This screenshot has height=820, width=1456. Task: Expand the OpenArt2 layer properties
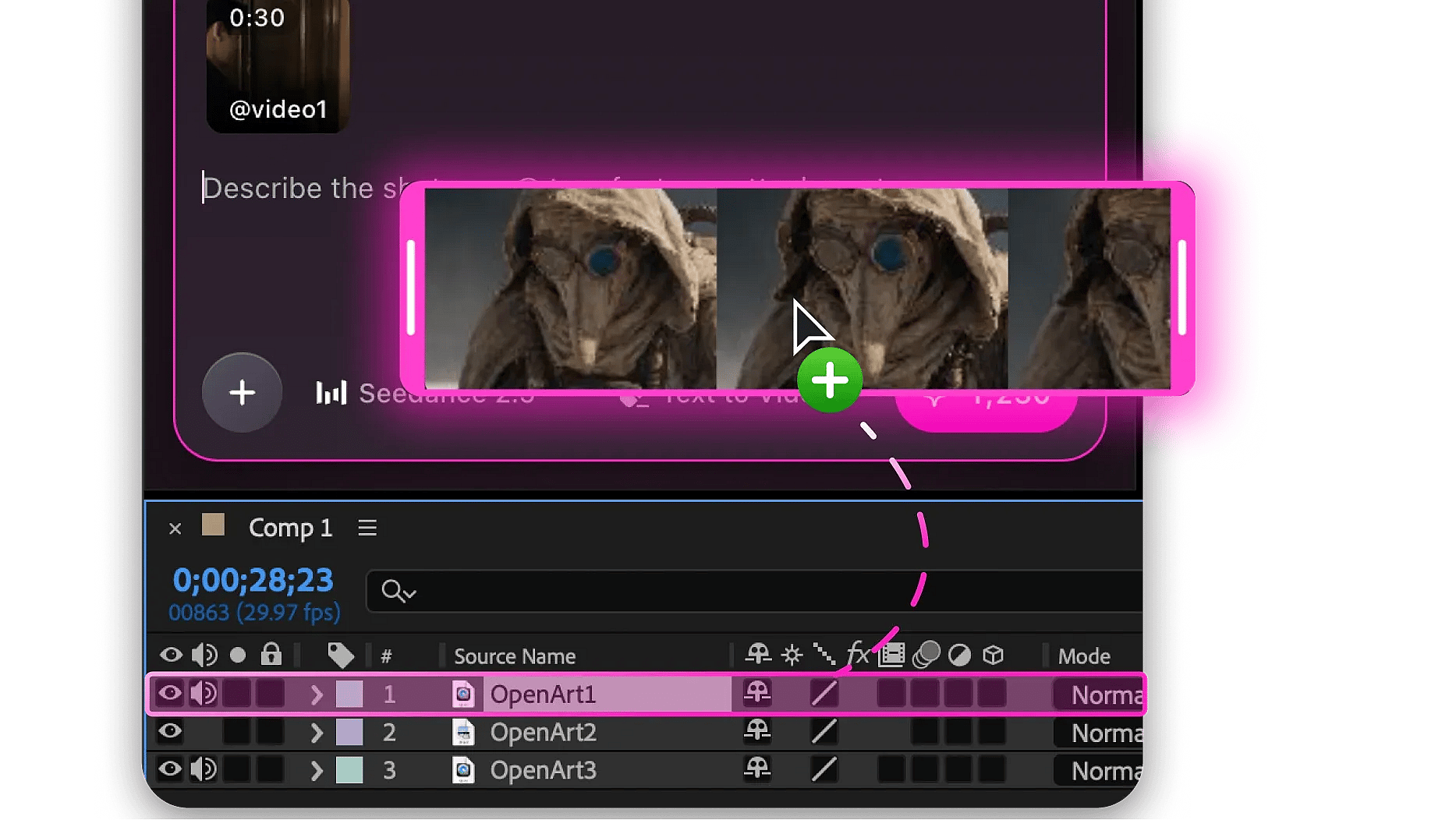tap(316, 733)
